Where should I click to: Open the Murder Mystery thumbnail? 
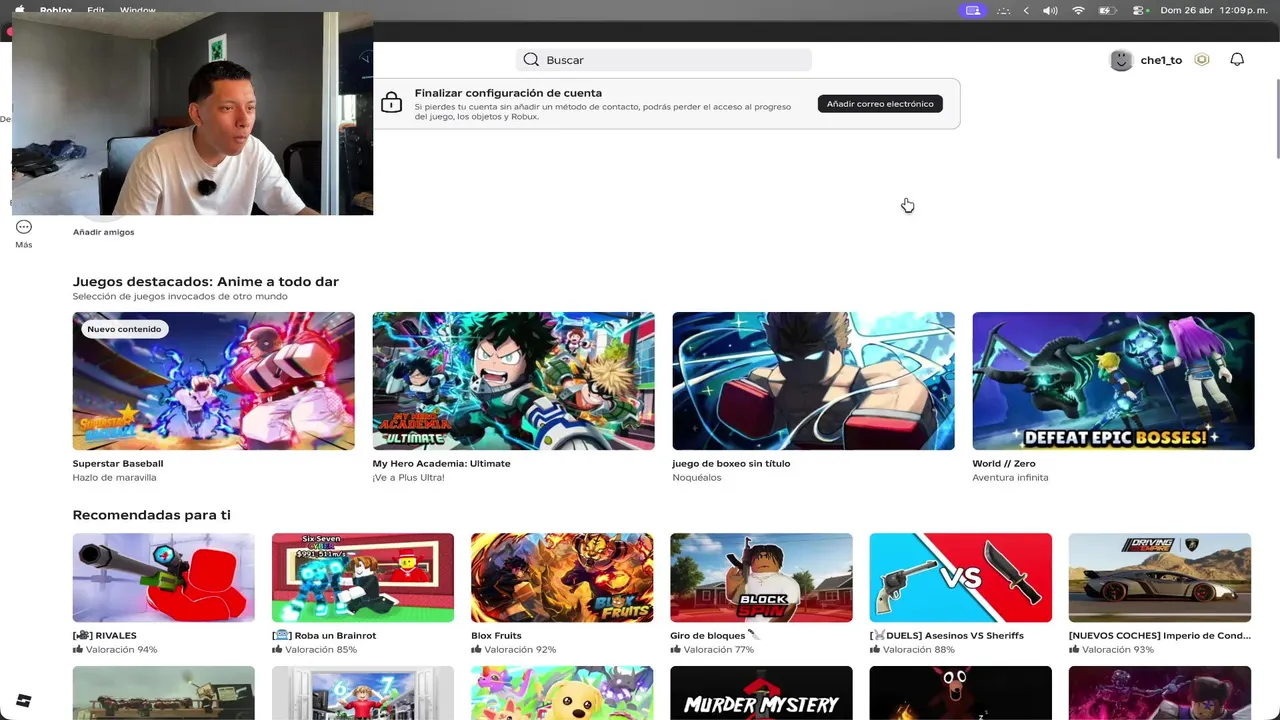tap(761, 693)
